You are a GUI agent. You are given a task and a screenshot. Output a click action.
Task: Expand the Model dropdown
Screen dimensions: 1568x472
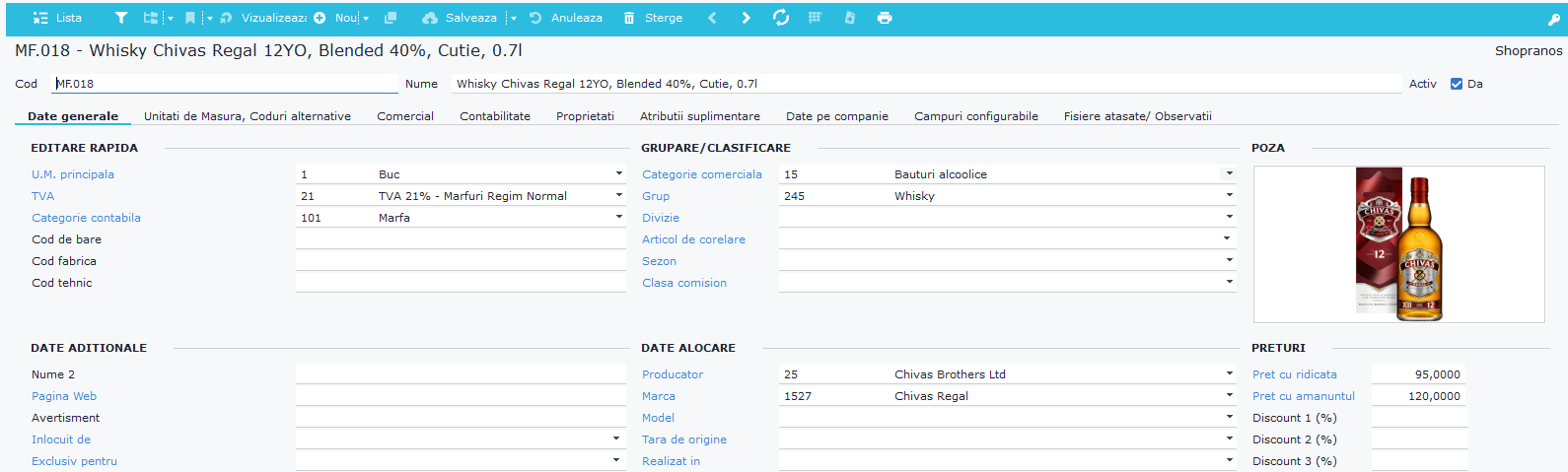click(1230, 417)
